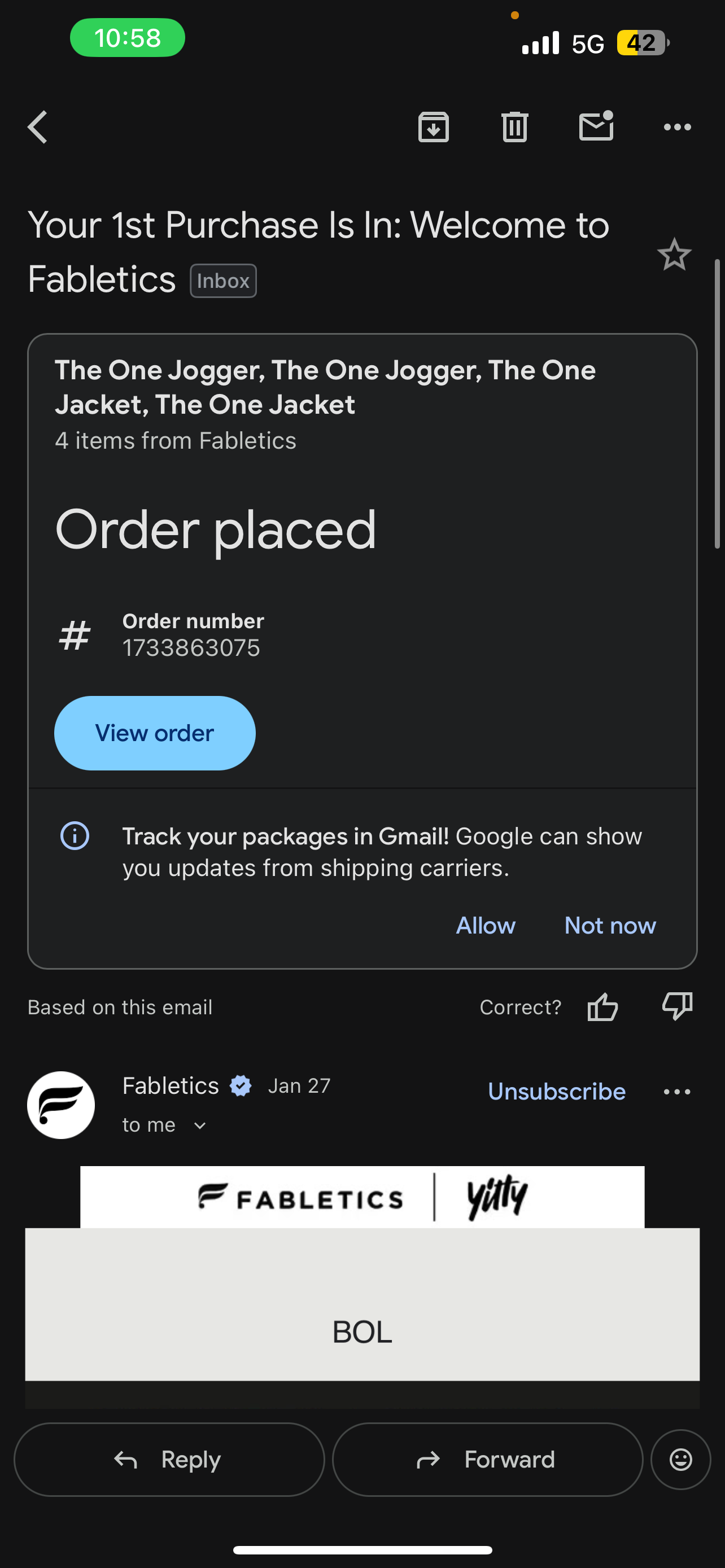Give thumbs down on the summary
The height and width of the screenshot is (1568, 725).
677,1006
